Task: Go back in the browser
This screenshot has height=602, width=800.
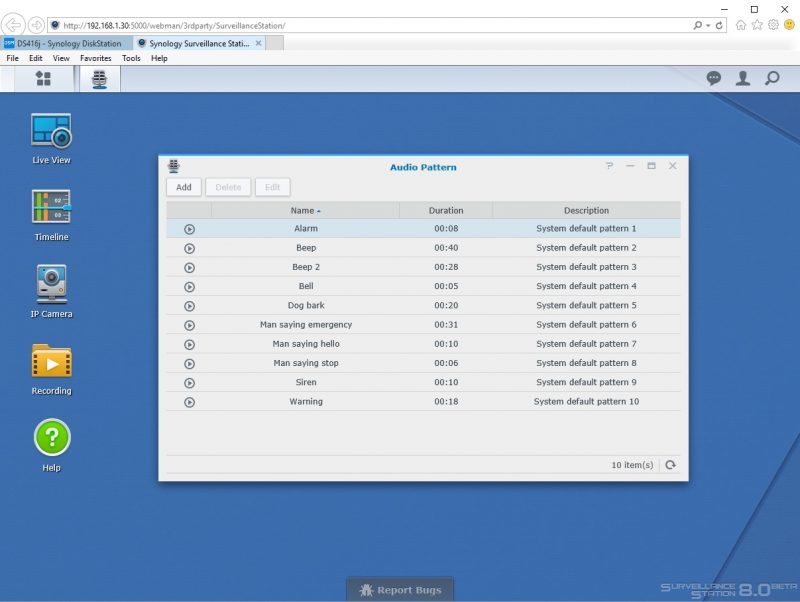Action: (x=13, y=24)
